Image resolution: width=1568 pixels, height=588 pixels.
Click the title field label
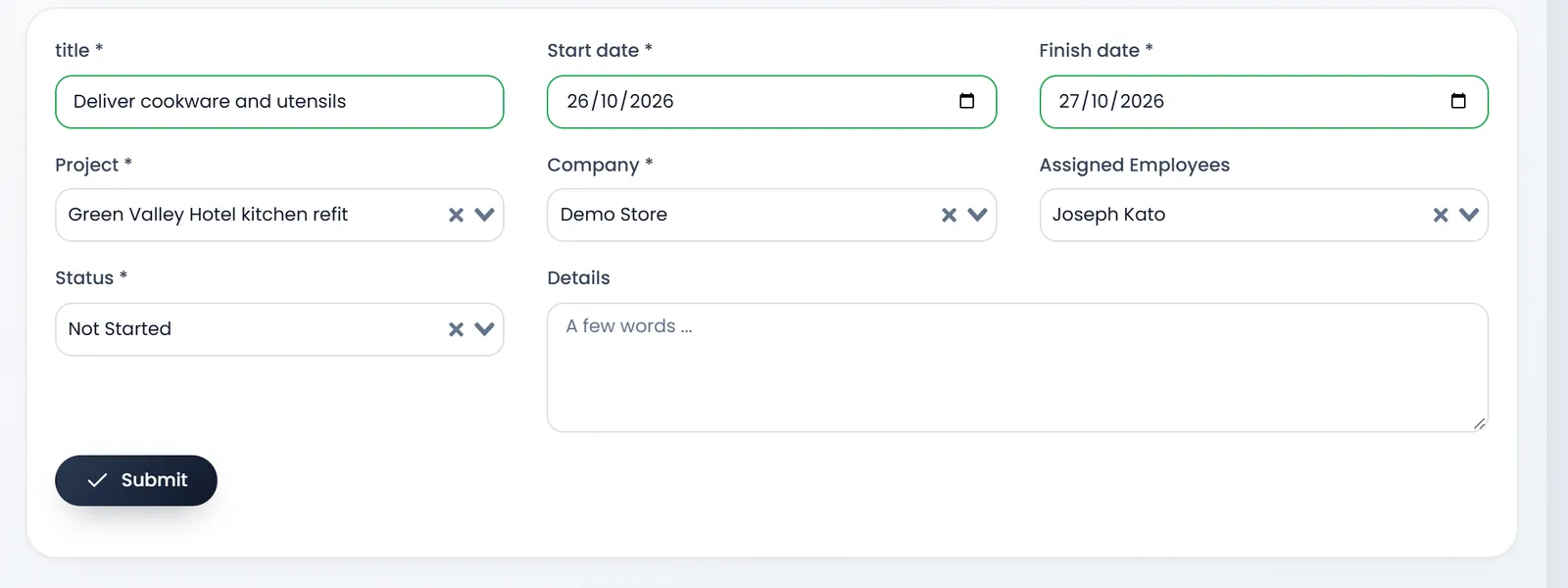tap(78, 50)
